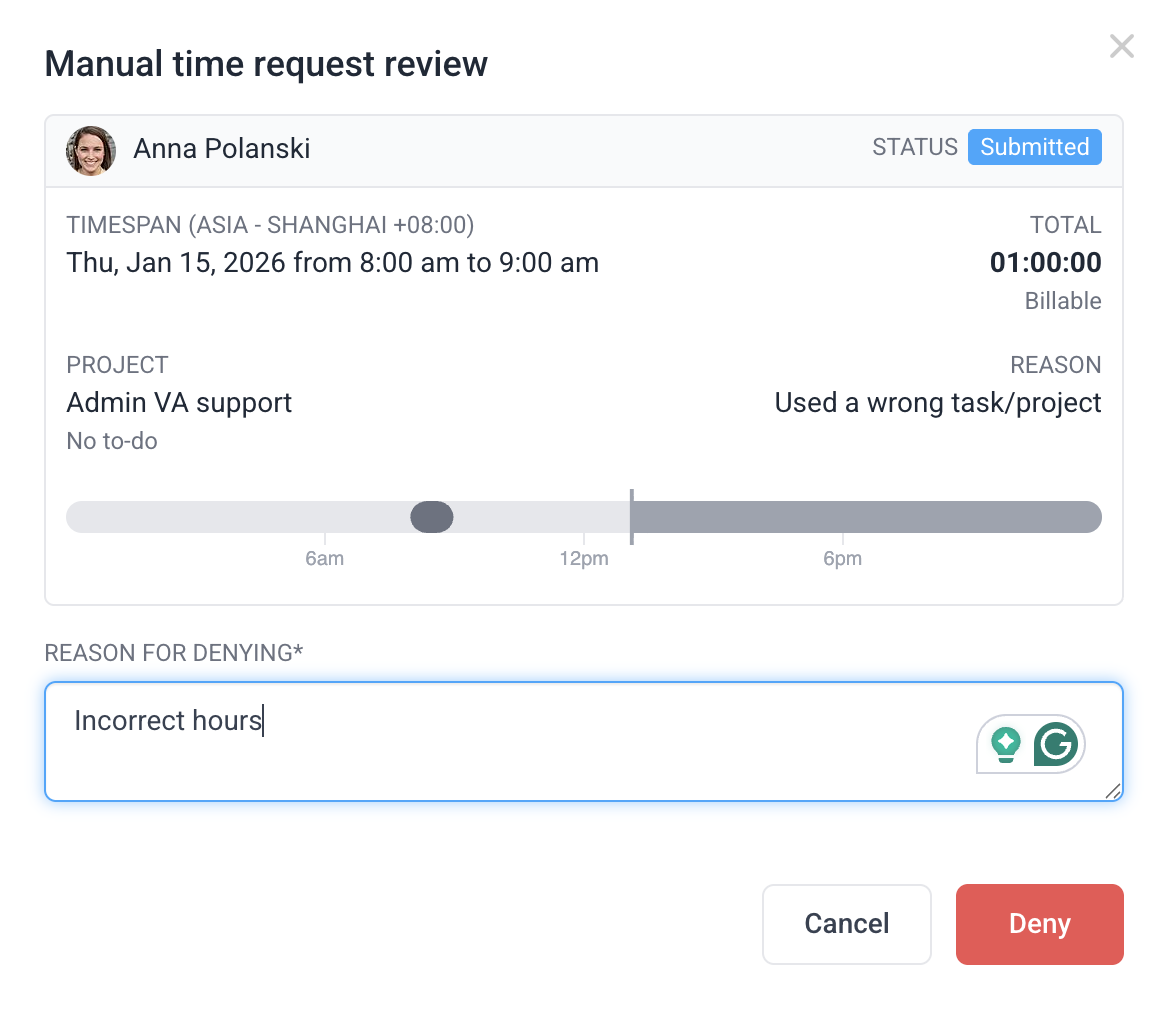Viewport: 1174px width, 1014px height.
Task: Close the manual time request review dialog
Action: pos(1121,47)
